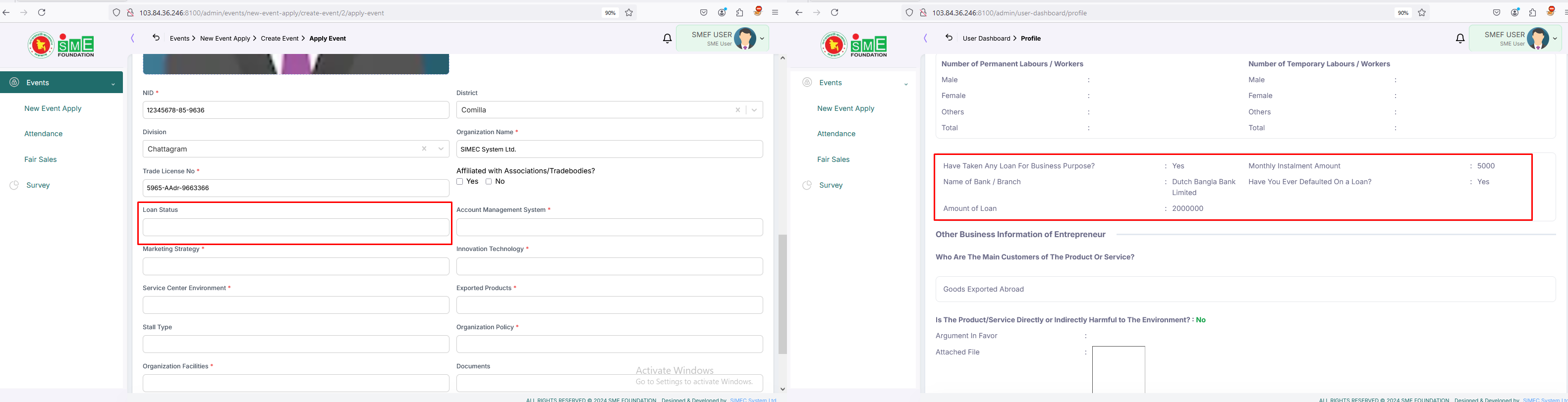
Task: Click scrollbar thumb on Apply Event form
Action: [783, 294]
